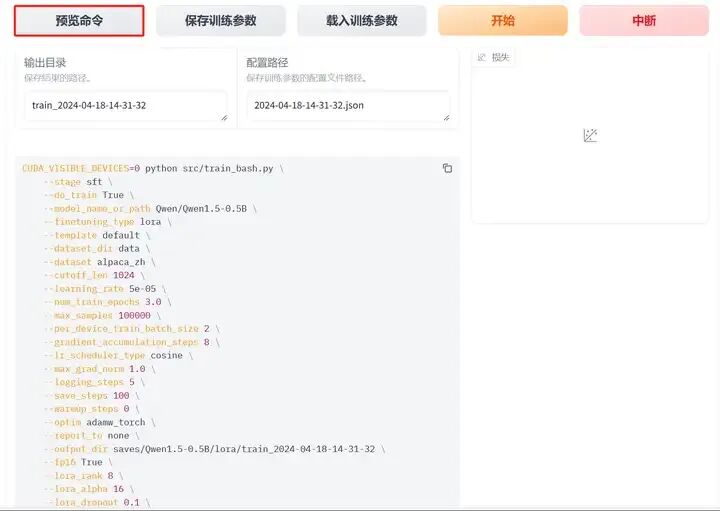Click the '--template default' line

point(97,235)
